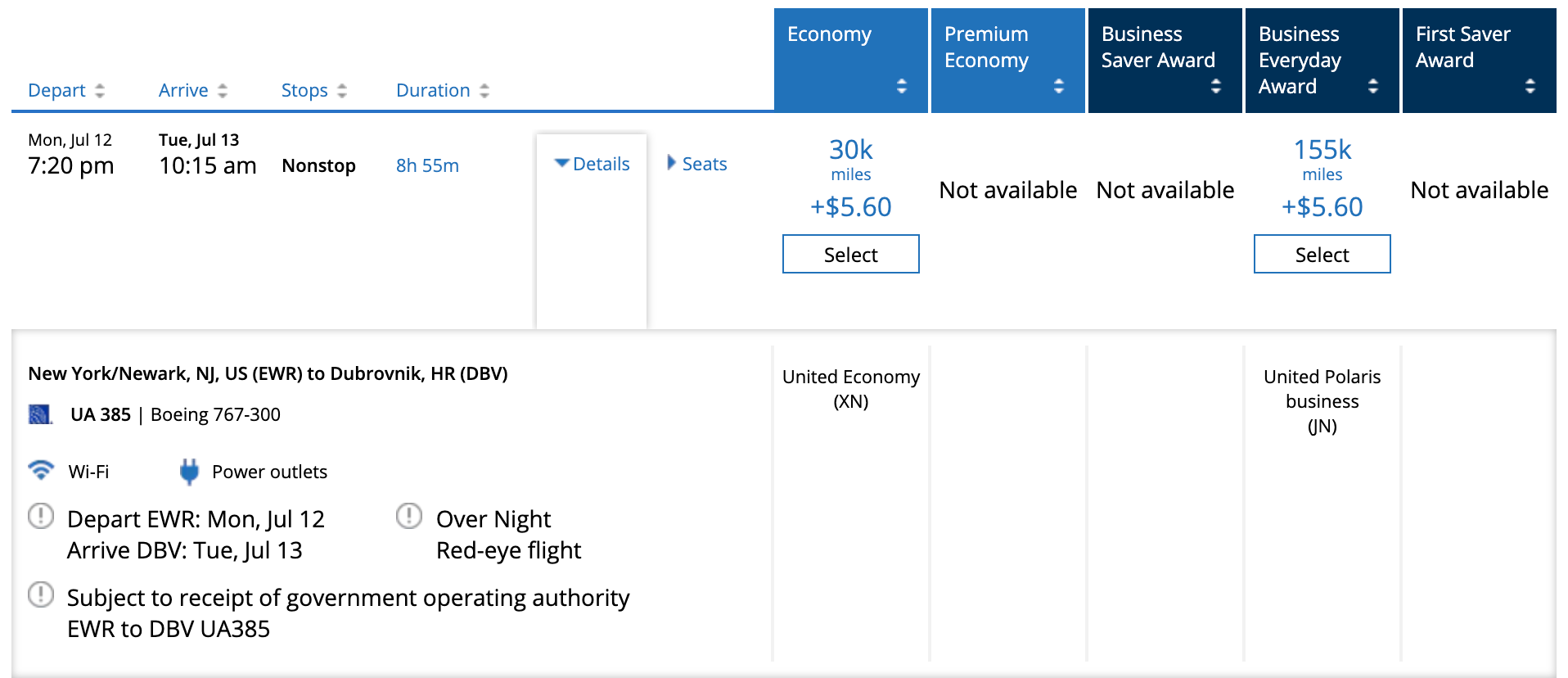Viewport: 1568px width, 678px height.
Task: Click the sort arrows in Economy header
Action: pos(901,86)
